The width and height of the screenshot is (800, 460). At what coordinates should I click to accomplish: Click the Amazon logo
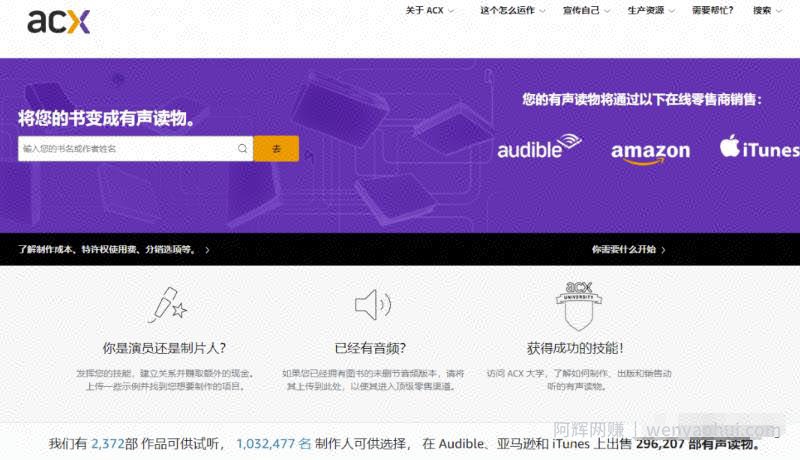tap(651, 153)
